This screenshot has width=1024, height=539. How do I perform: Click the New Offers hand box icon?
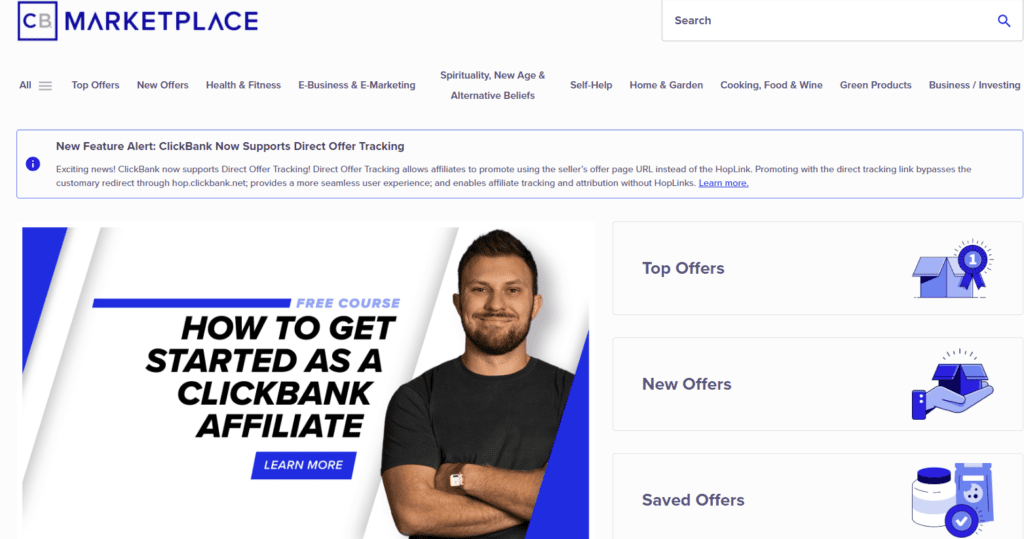(x=953, y=384)
